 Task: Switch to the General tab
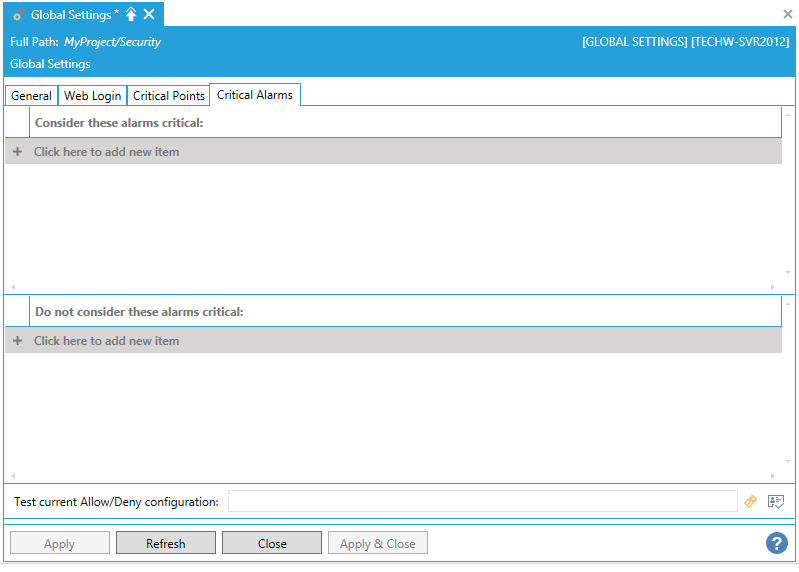point(31,96)
